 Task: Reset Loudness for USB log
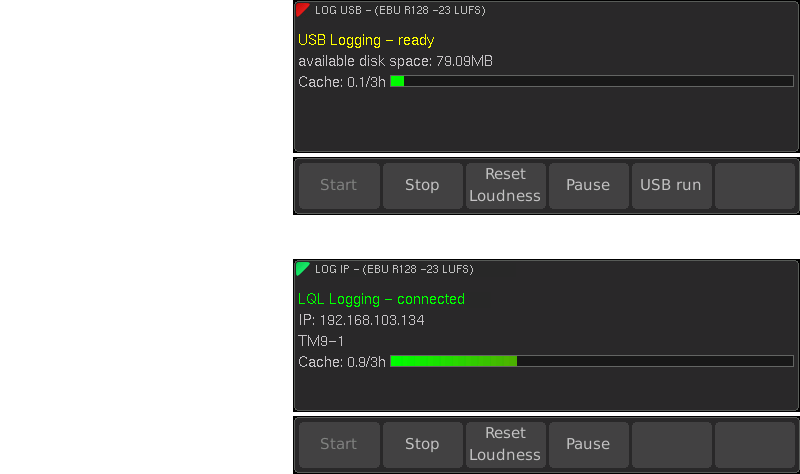[x=506, y=186]
